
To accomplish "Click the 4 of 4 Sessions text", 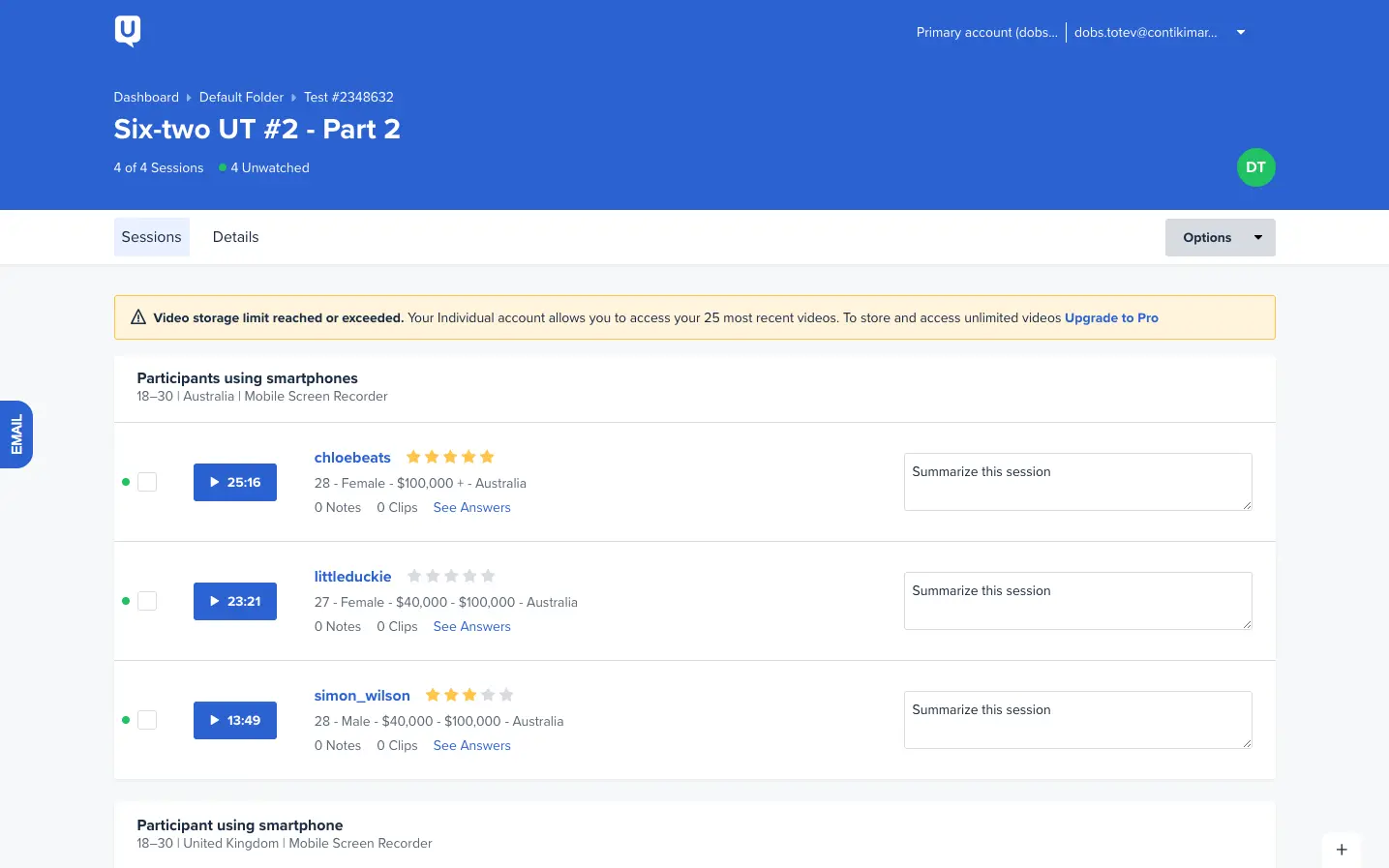I will (x=159, y=167).
